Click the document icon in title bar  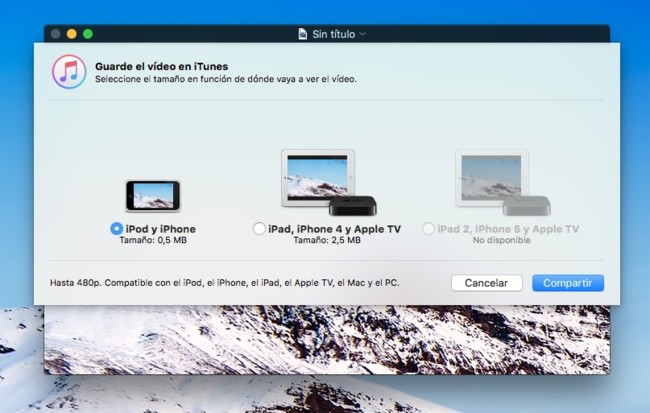pyautogui.click(x=303, y=34)
